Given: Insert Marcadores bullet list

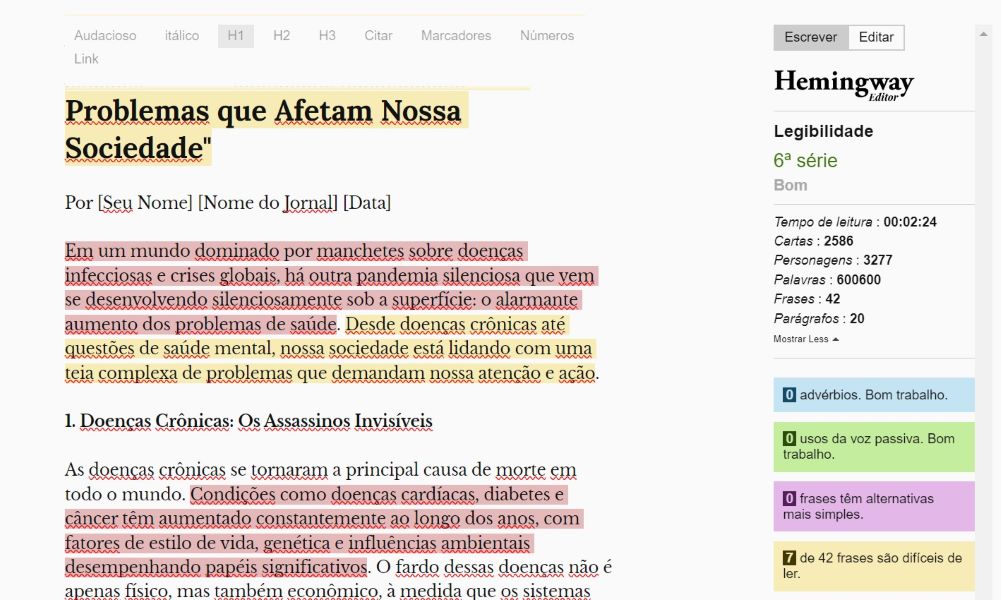Looking at the screenshot, I should tap(456, 36).
